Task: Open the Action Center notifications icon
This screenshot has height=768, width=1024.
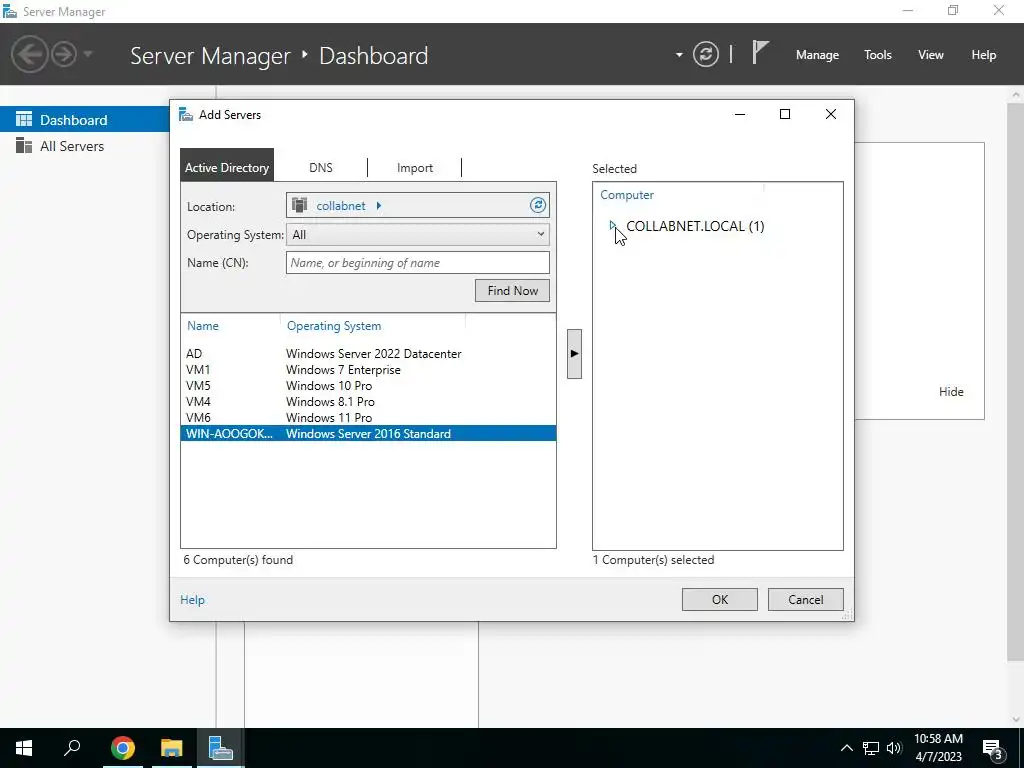Action: 993,749
